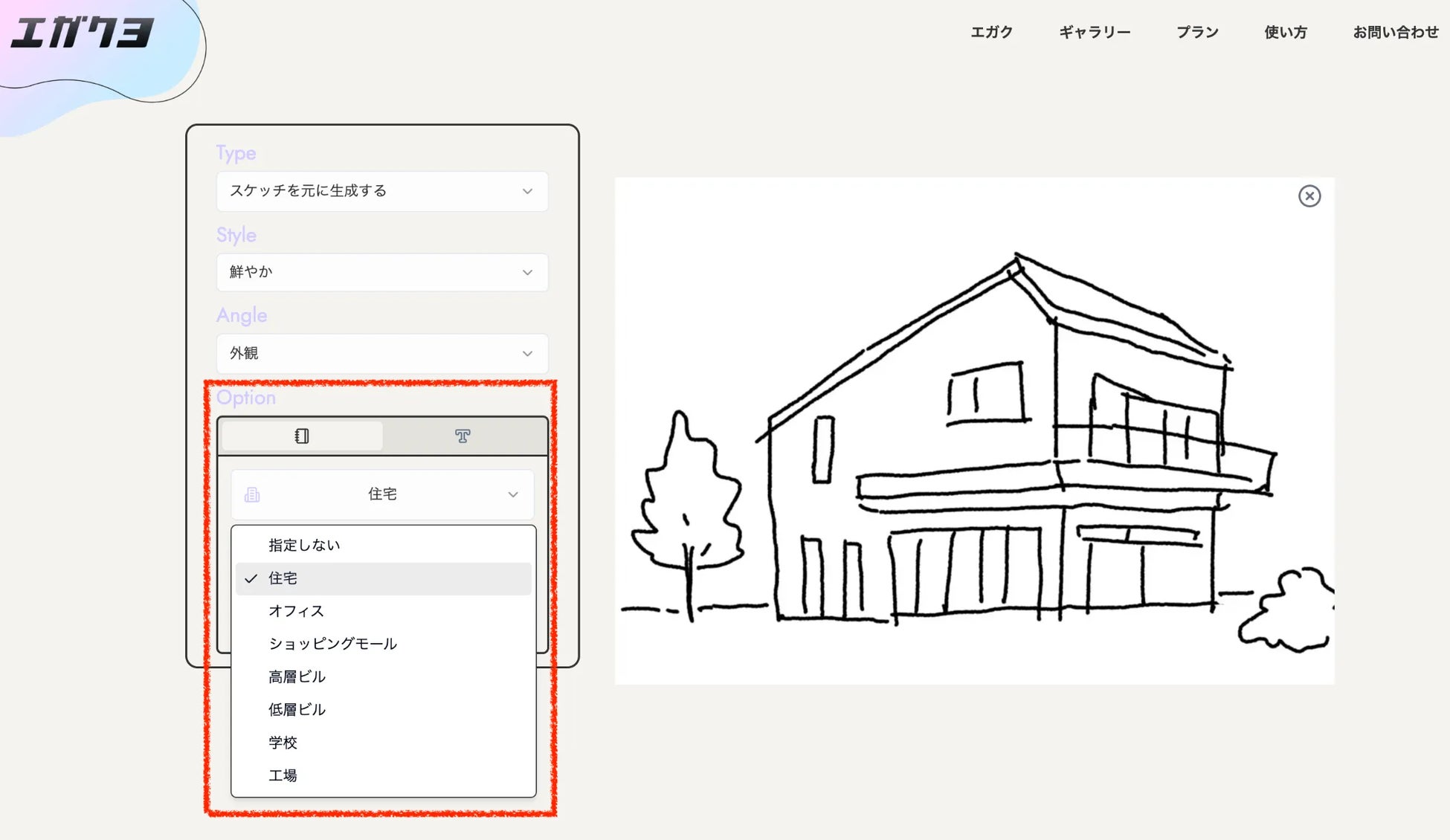
Task: Pick 低層ビル from the dropdown
Action: click(297, 709)
